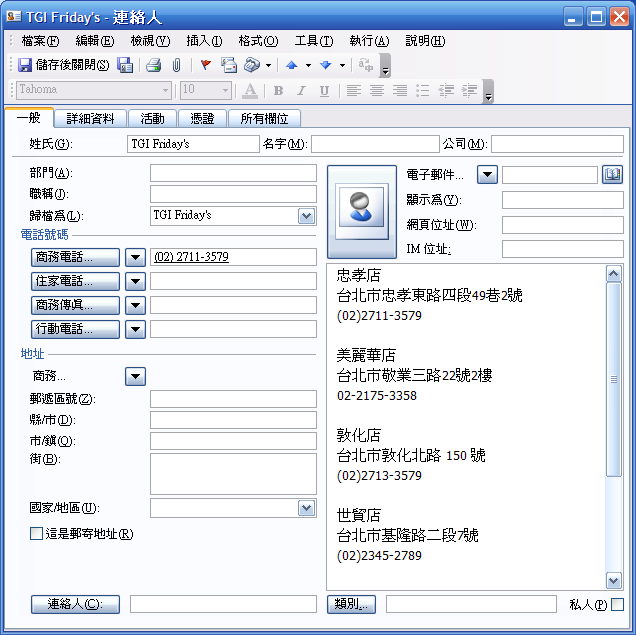Toggle underline formatting
Screen dimensions: 636x635
(x=324, y=90)
